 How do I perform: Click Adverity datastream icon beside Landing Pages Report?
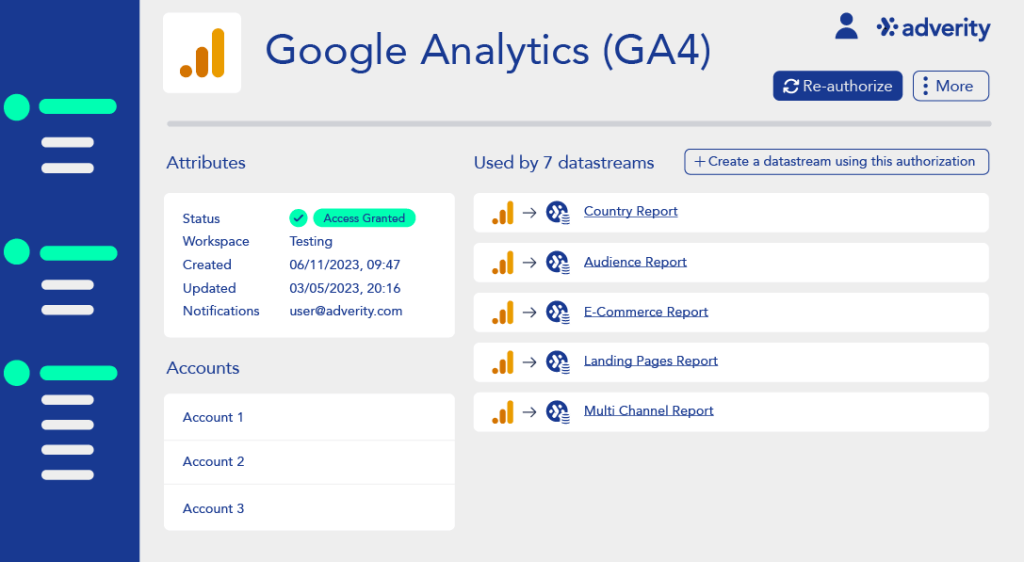tap(558, 362)
